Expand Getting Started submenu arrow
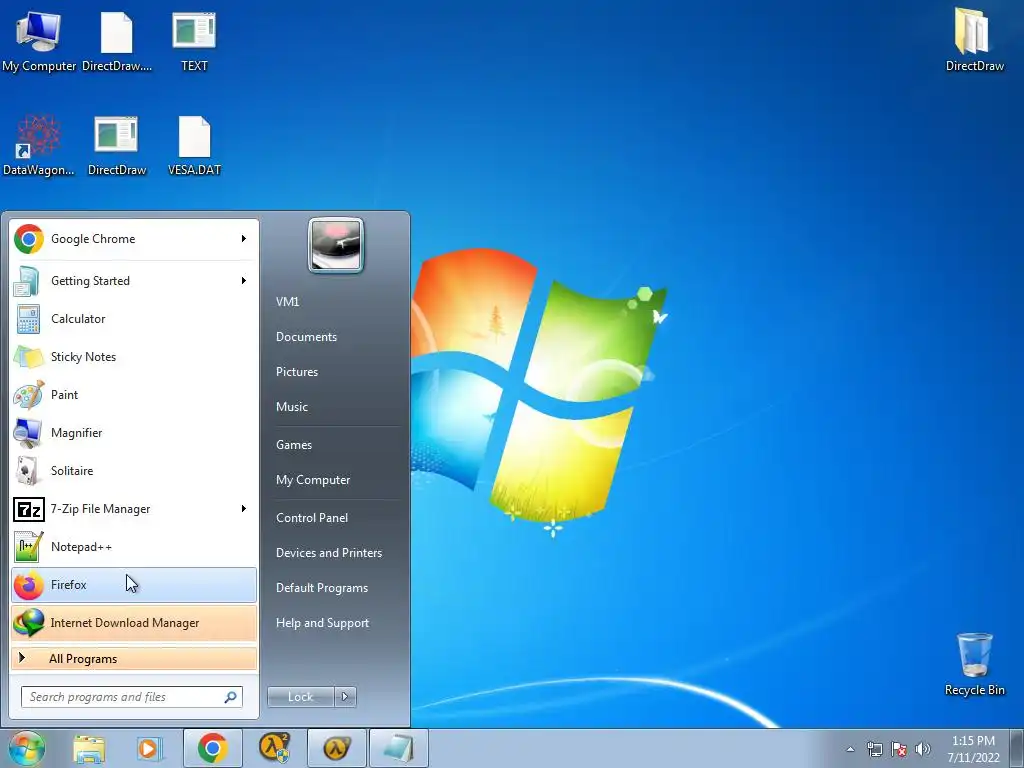The width and height of the screenshot is (1024, 768). [244, 281]
